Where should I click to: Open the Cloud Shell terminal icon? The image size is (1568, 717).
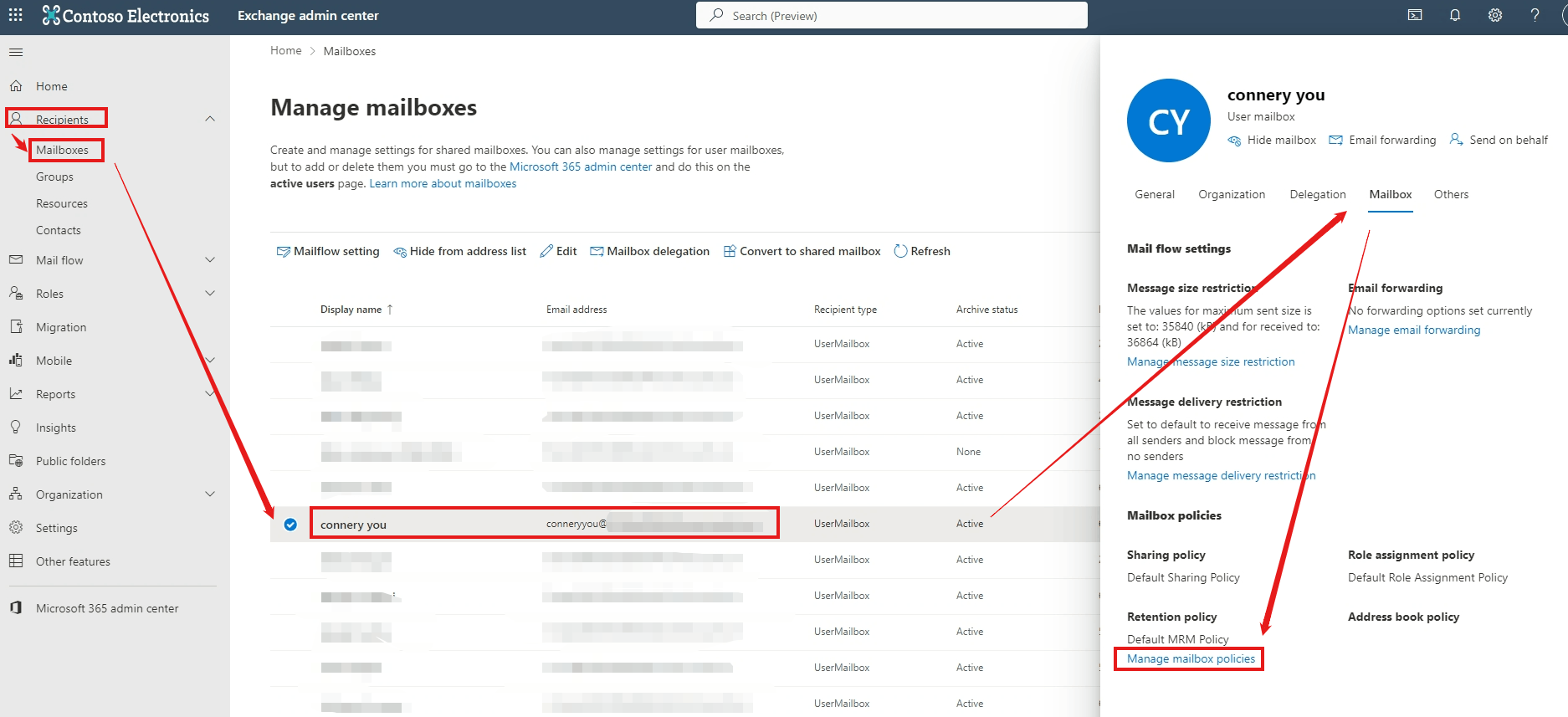[1415, 15]
